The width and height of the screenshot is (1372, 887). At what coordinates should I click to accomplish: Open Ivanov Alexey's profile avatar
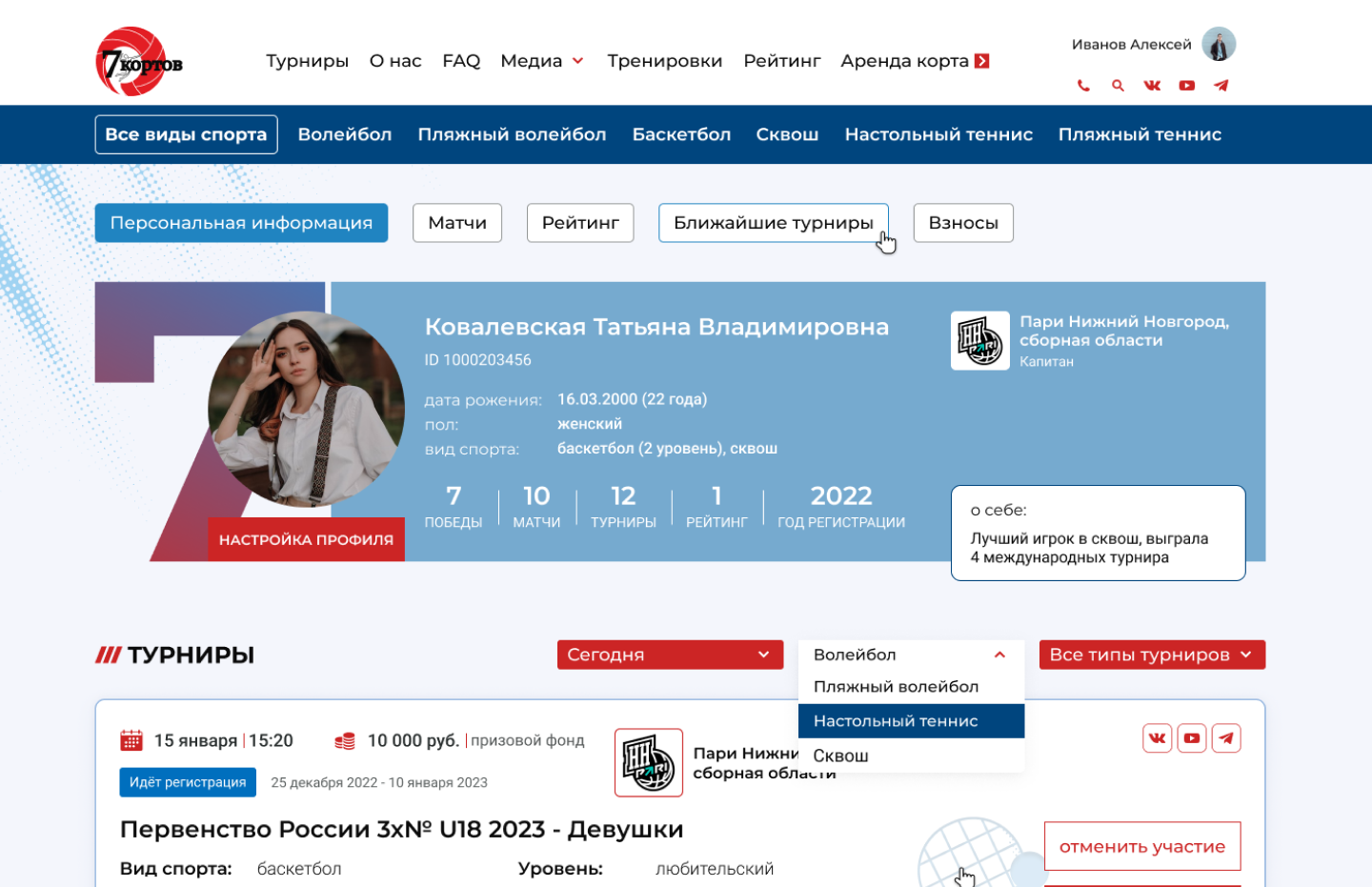pos(1218,44)
